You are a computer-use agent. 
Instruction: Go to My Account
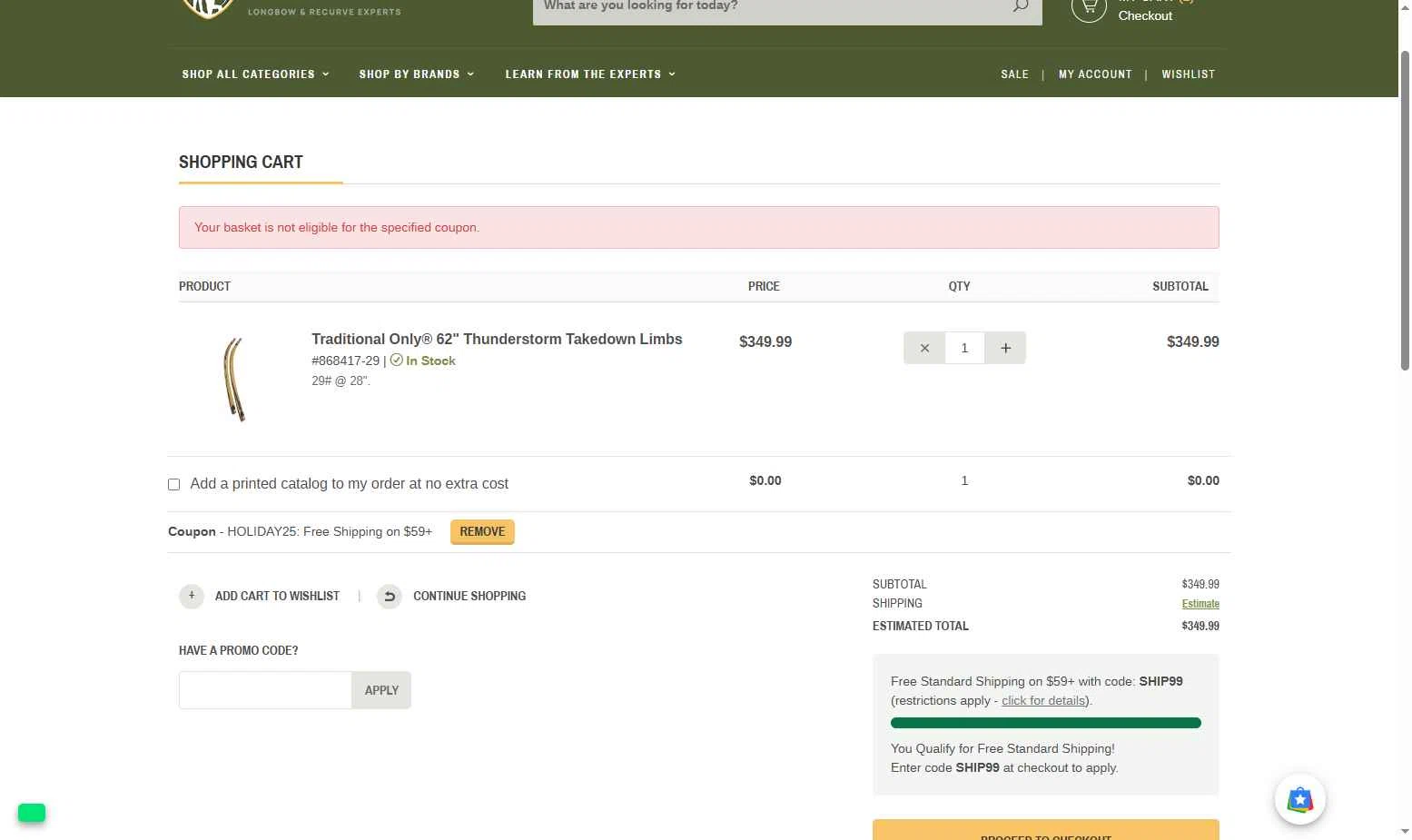1095,74
